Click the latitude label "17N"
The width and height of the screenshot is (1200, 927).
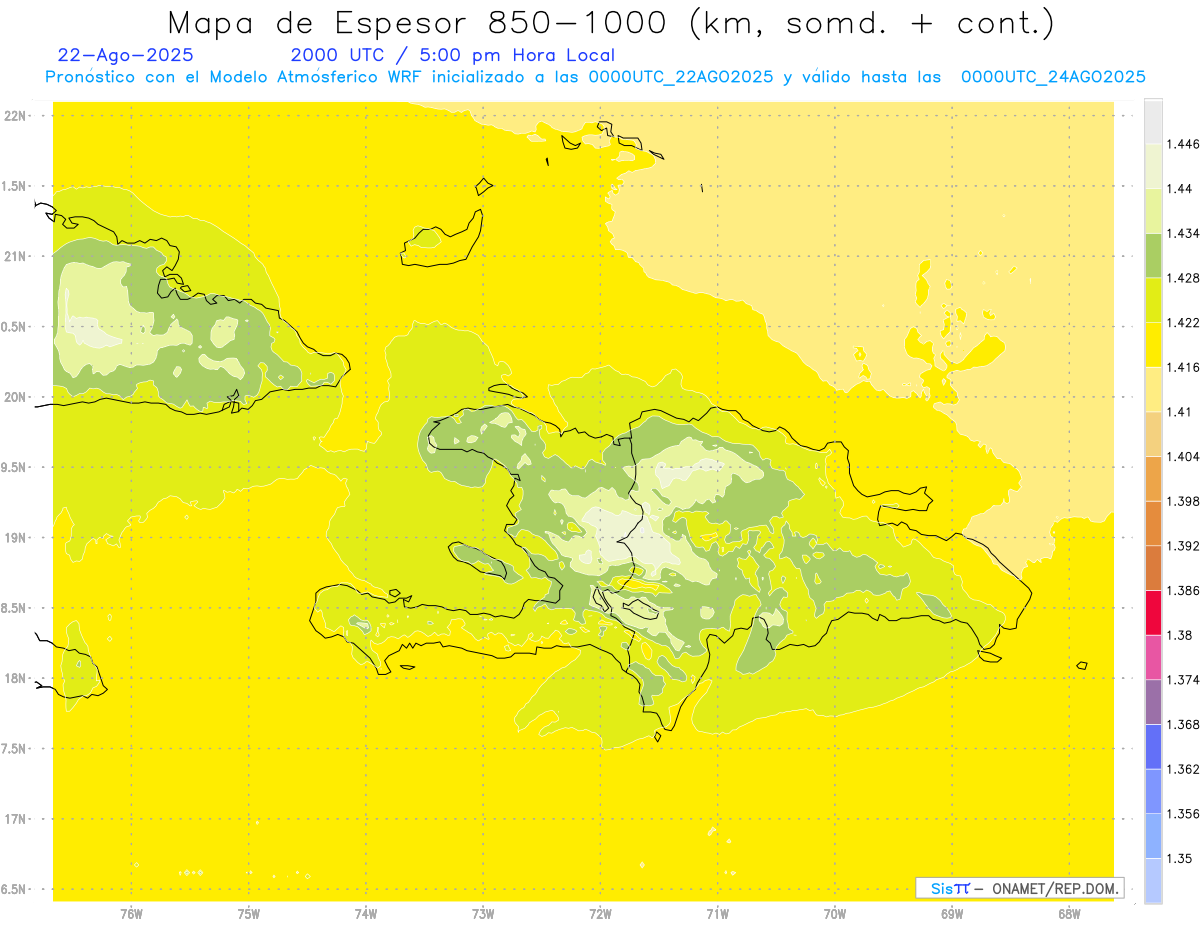pos(15,819)
